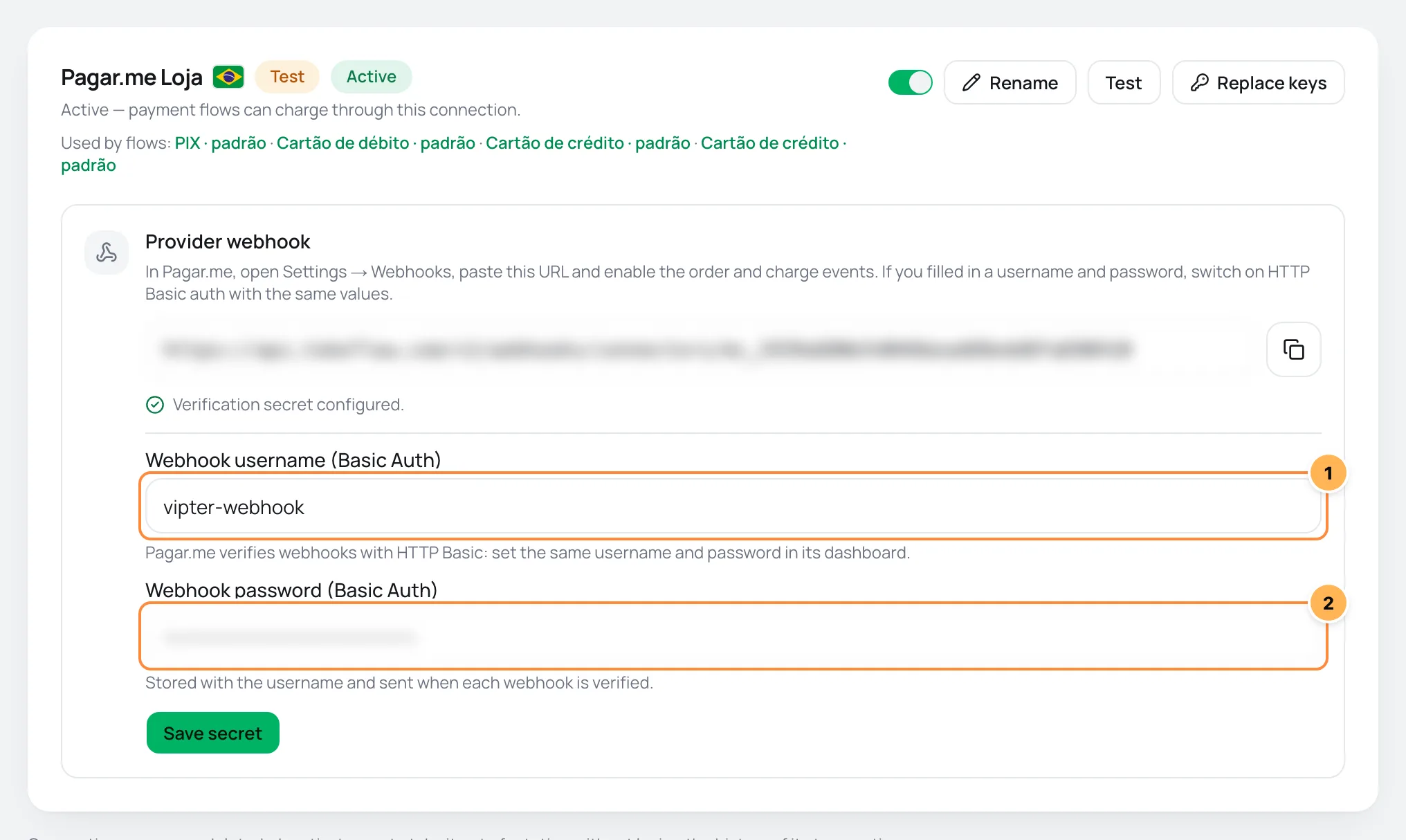Click the Provider webhook heading
1406x840 pixels.
tap(228, 241)
